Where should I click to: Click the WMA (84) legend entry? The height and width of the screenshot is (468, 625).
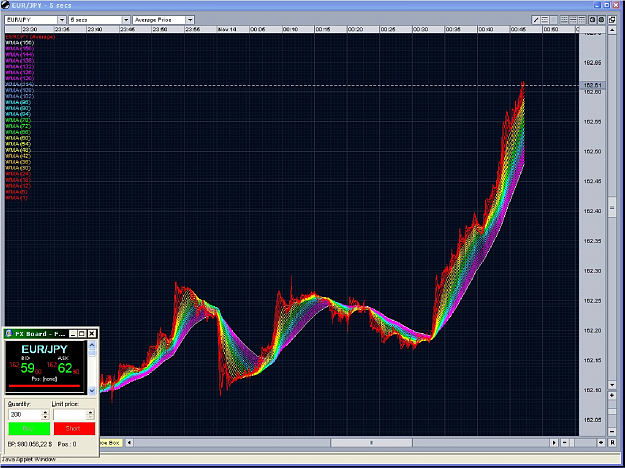(18, 114)
